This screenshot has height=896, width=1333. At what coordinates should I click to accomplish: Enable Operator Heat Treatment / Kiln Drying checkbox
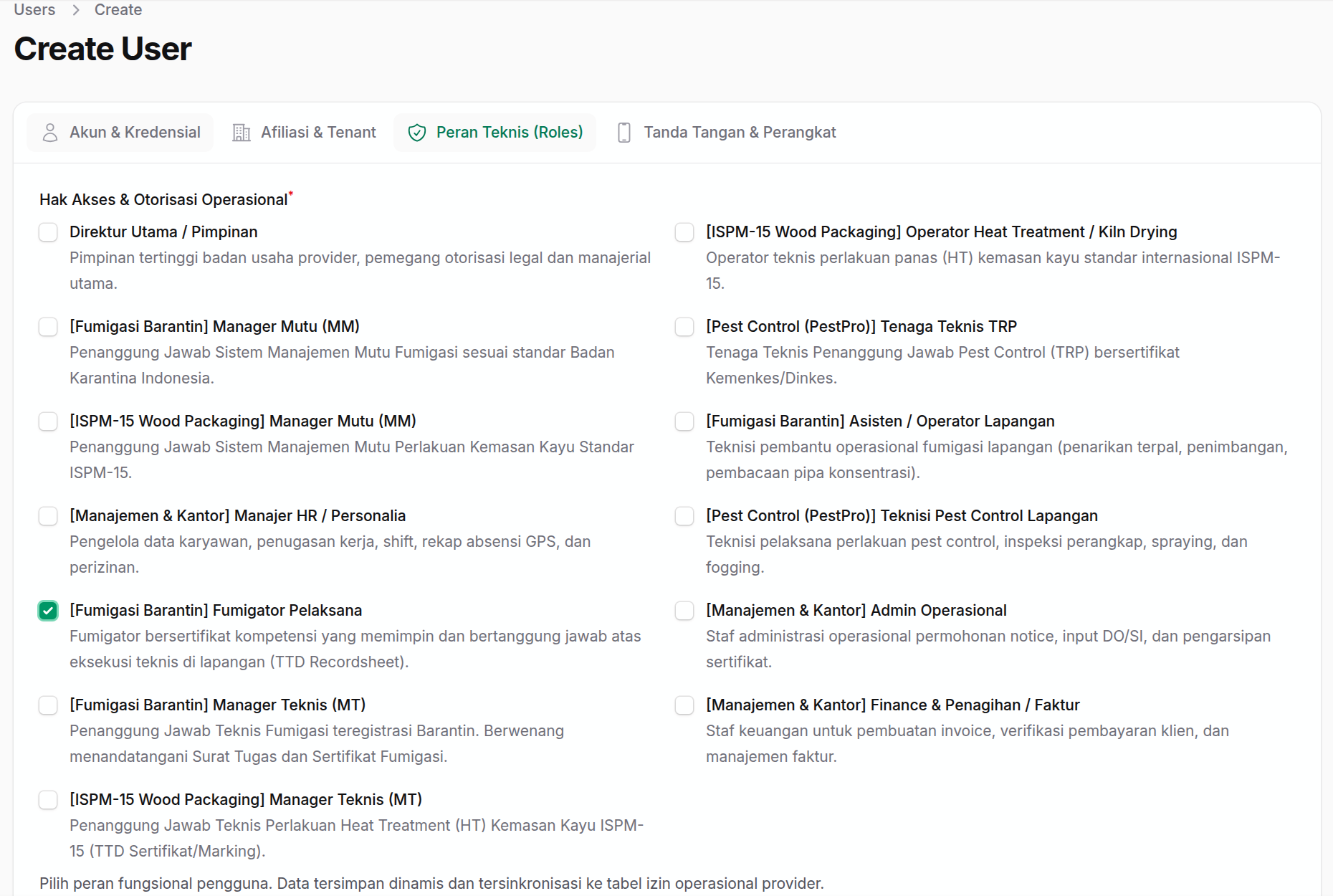coord(684,232)
